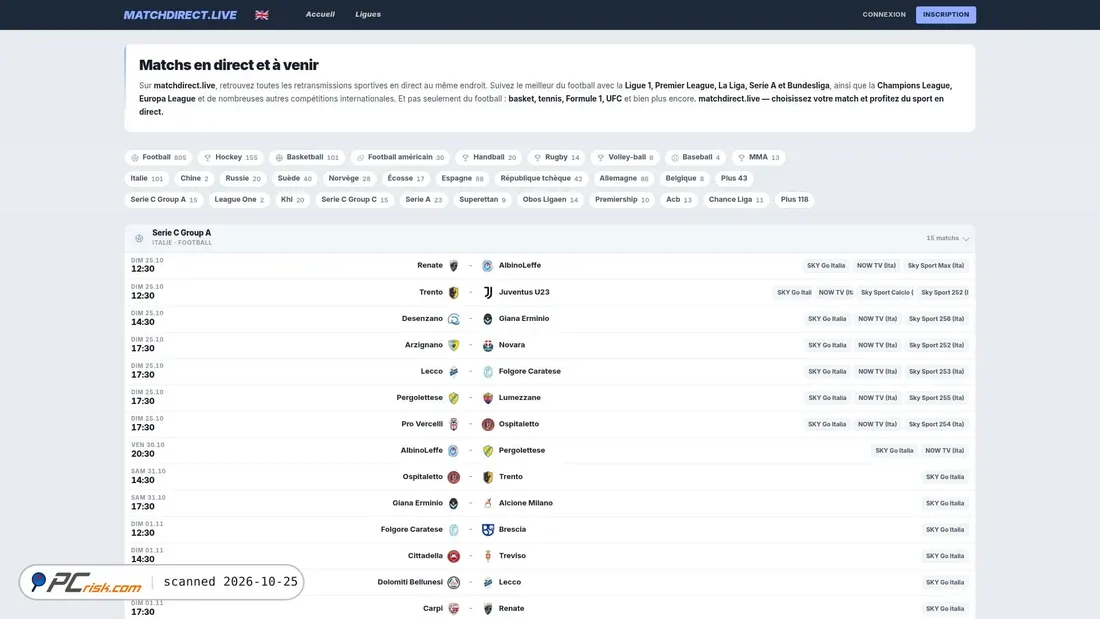
Task: Filter matches by Baseball sport
Action: (x=695, y=157)
